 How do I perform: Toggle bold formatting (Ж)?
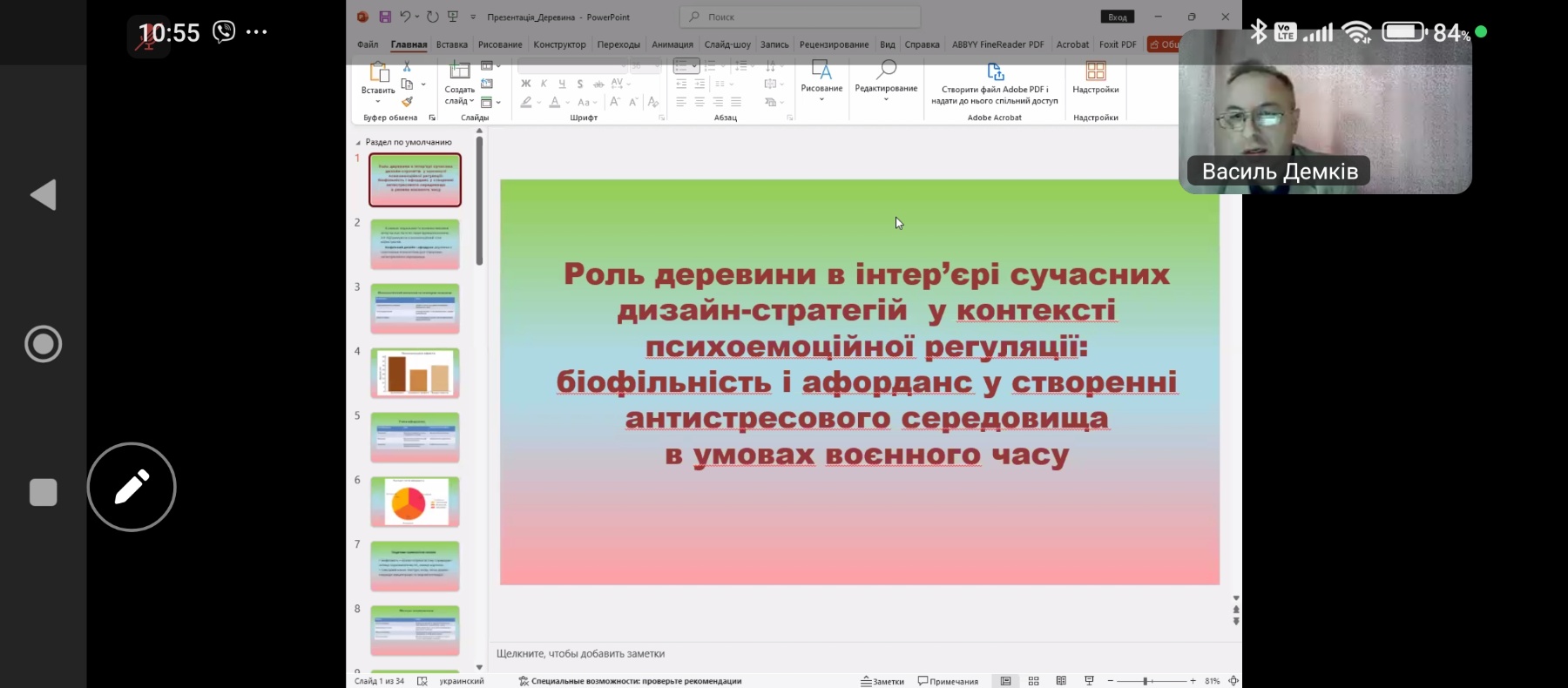[525, 84]
